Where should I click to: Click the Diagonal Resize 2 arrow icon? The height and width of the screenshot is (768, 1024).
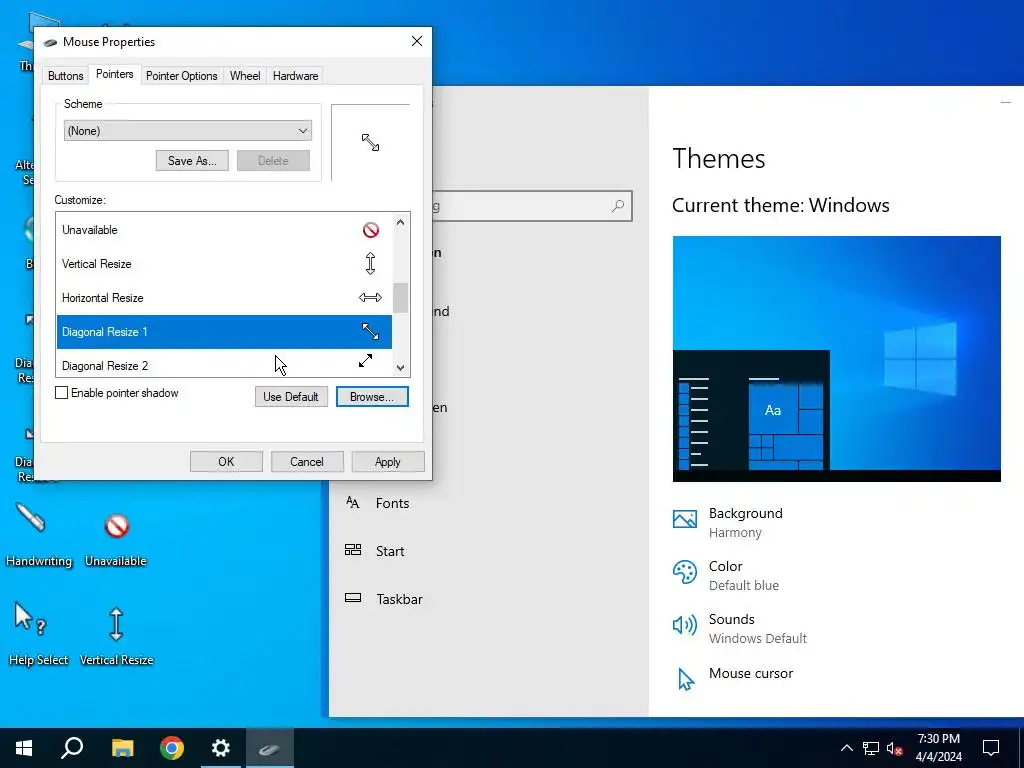click(x=366, y=360)
